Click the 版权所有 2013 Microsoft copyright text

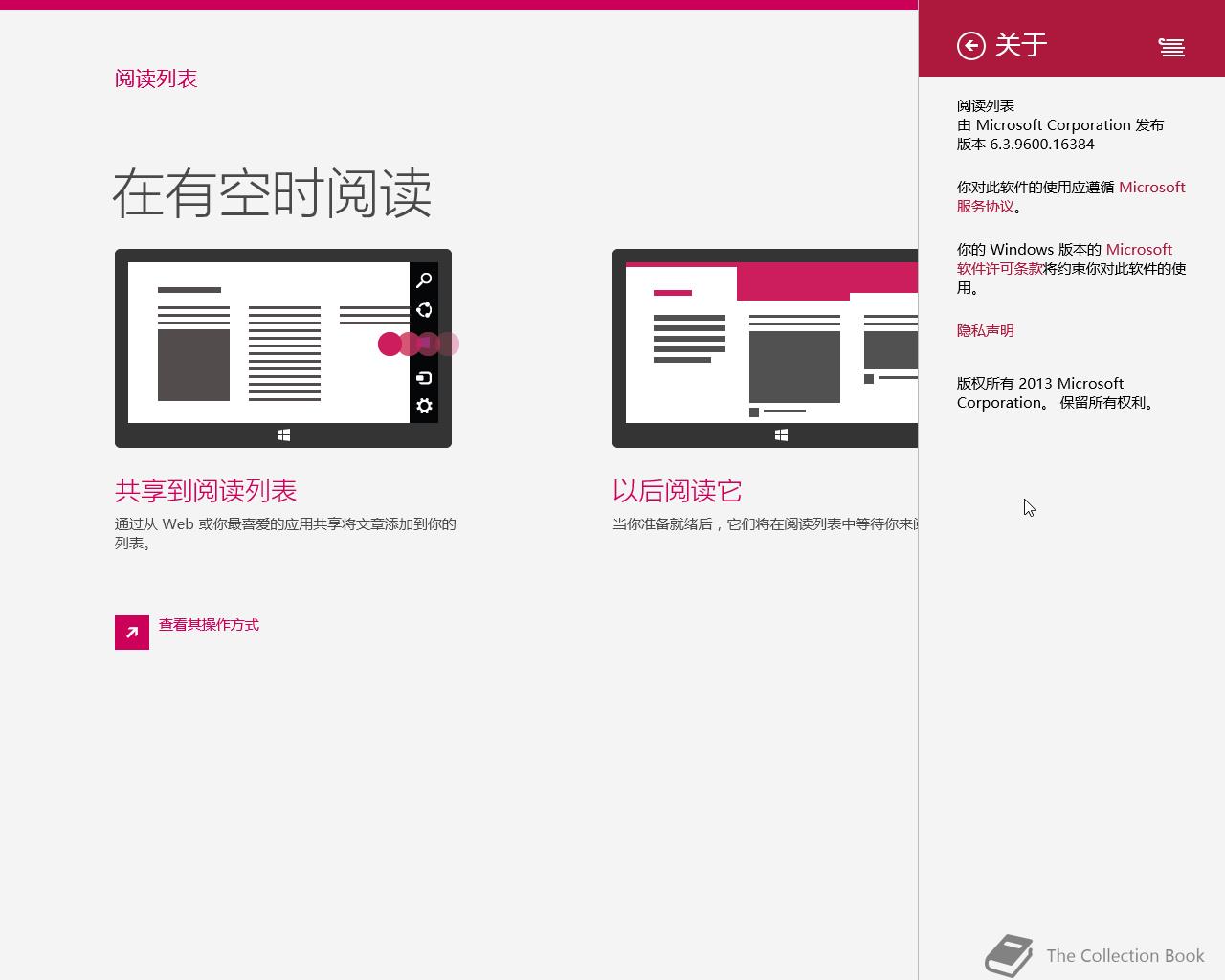[x=1057, y=392]
